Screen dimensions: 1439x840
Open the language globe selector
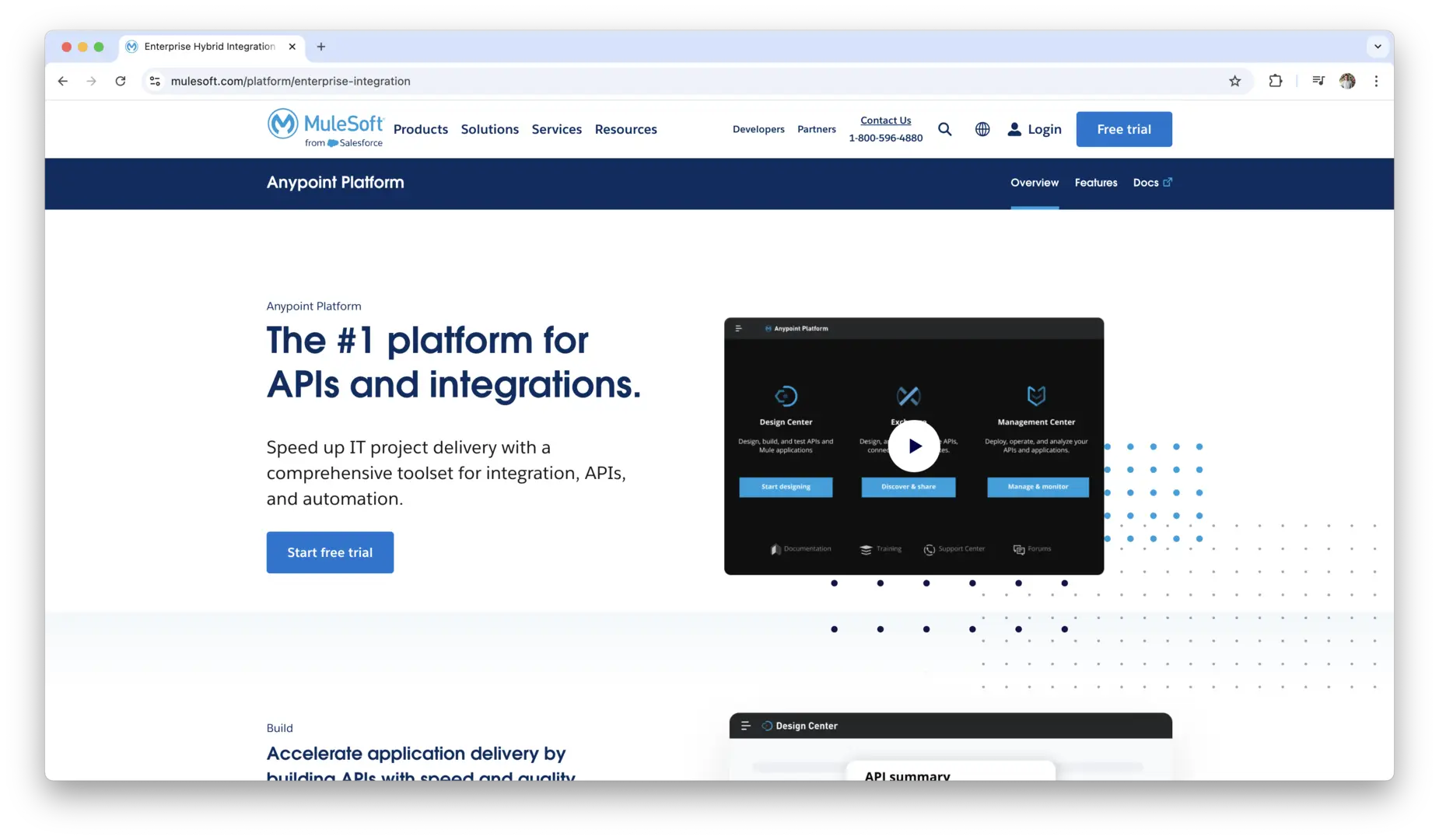tap(982, 129)
